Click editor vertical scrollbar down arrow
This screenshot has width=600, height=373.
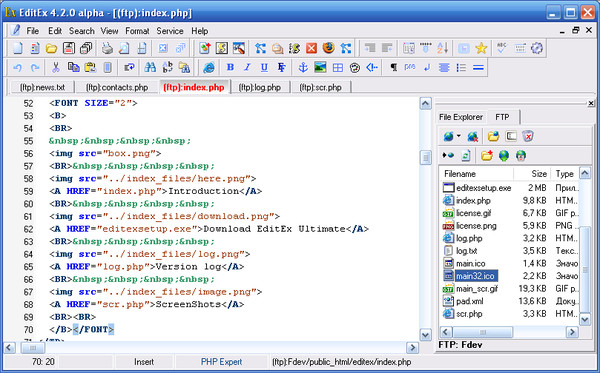click(x=426, y=335)
